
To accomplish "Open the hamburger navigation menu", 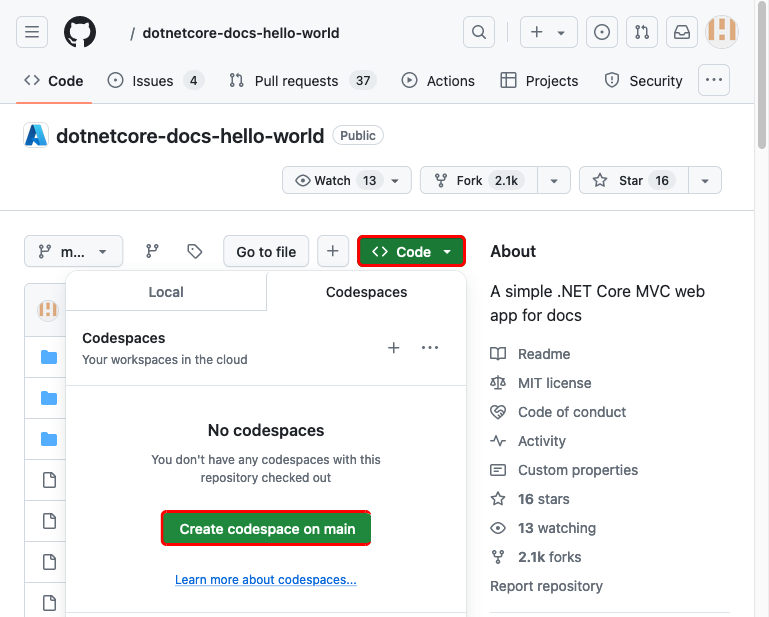I will point(32,33).
